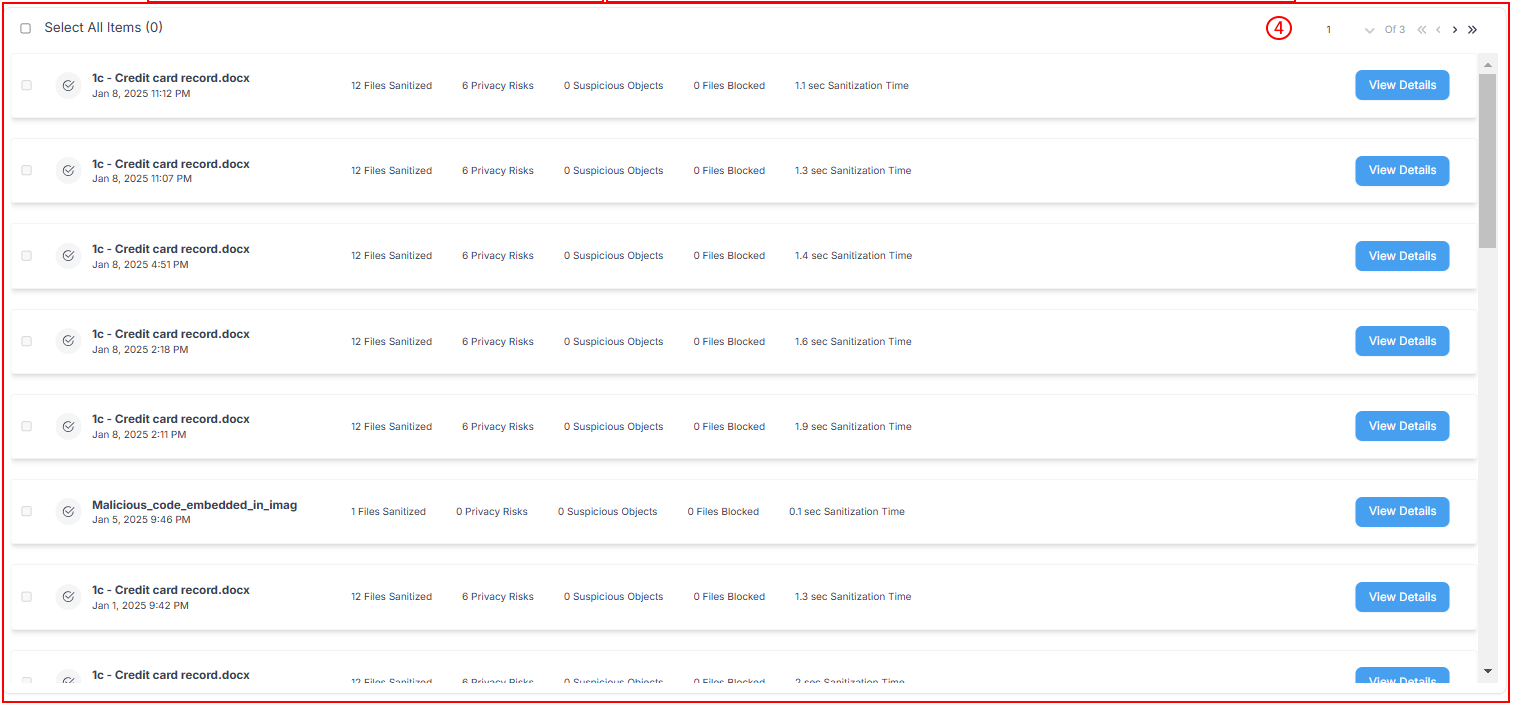
Task: Click '0 Suspicious Objects' in Malicious_code row
Action: [x=608, y=512]
